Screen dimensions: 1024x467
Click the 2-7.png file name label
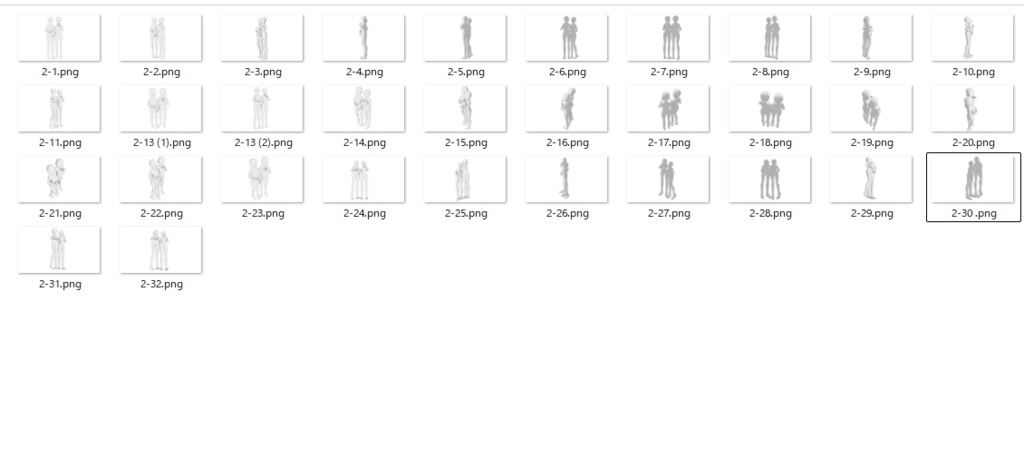(669, 72)
